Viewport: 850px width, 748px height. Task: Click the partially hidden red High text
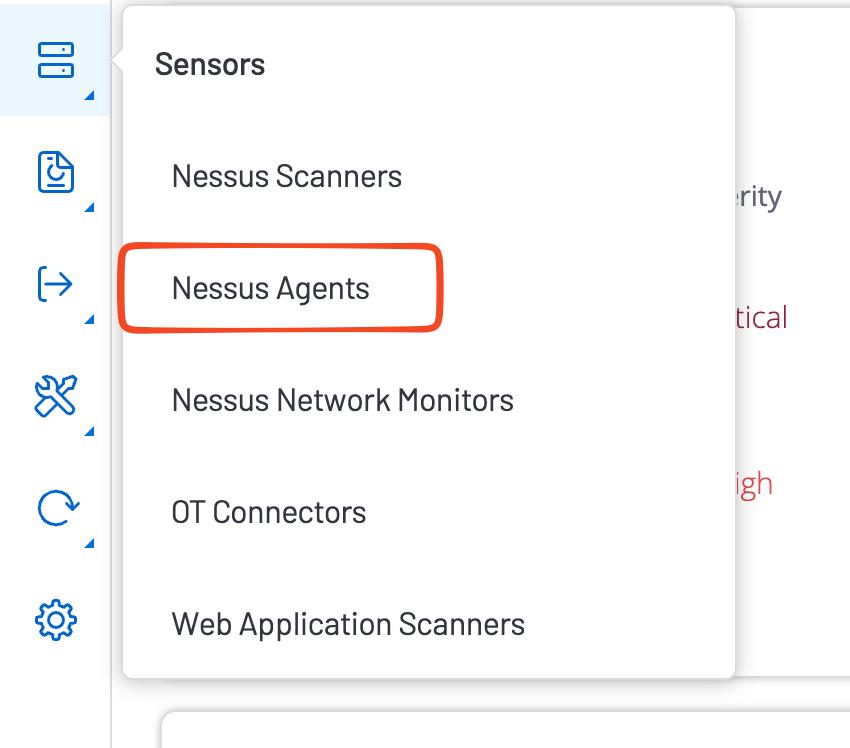coord(755,484)
